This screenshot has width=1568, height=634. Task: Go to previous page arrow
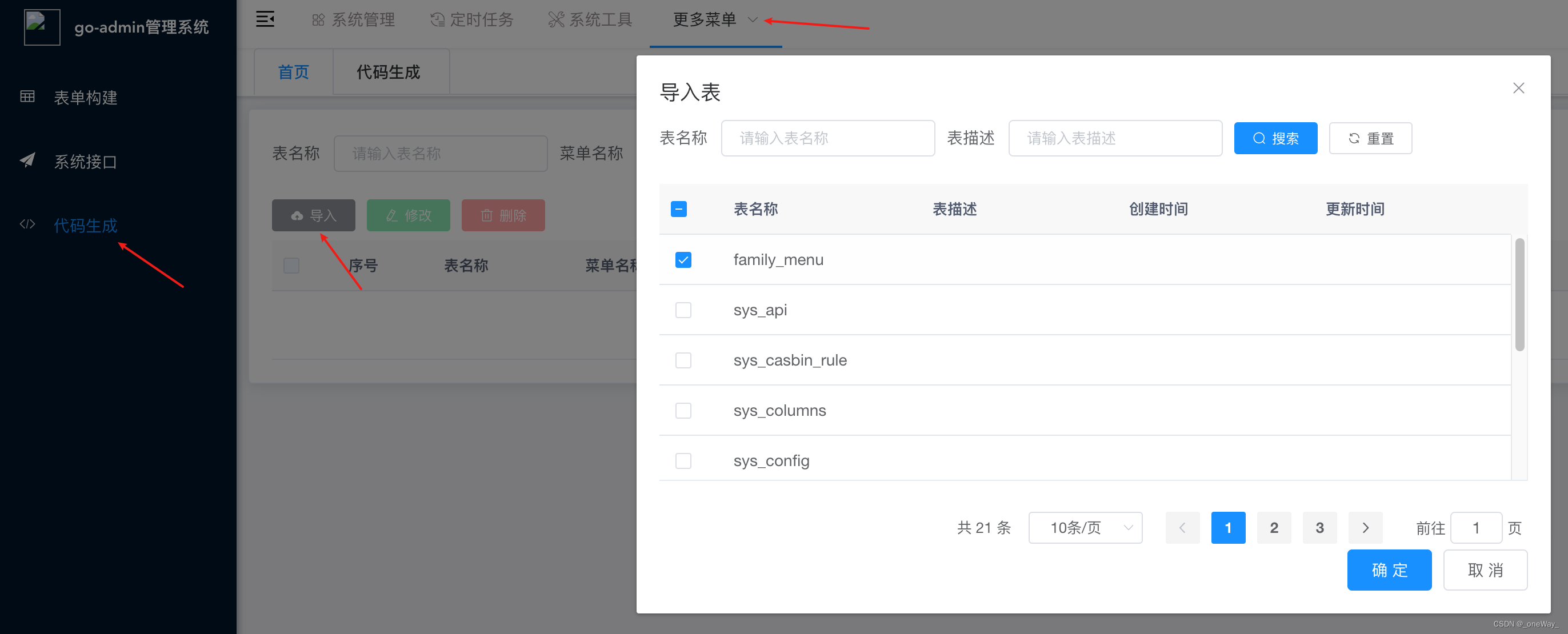tap(1182, 528)
